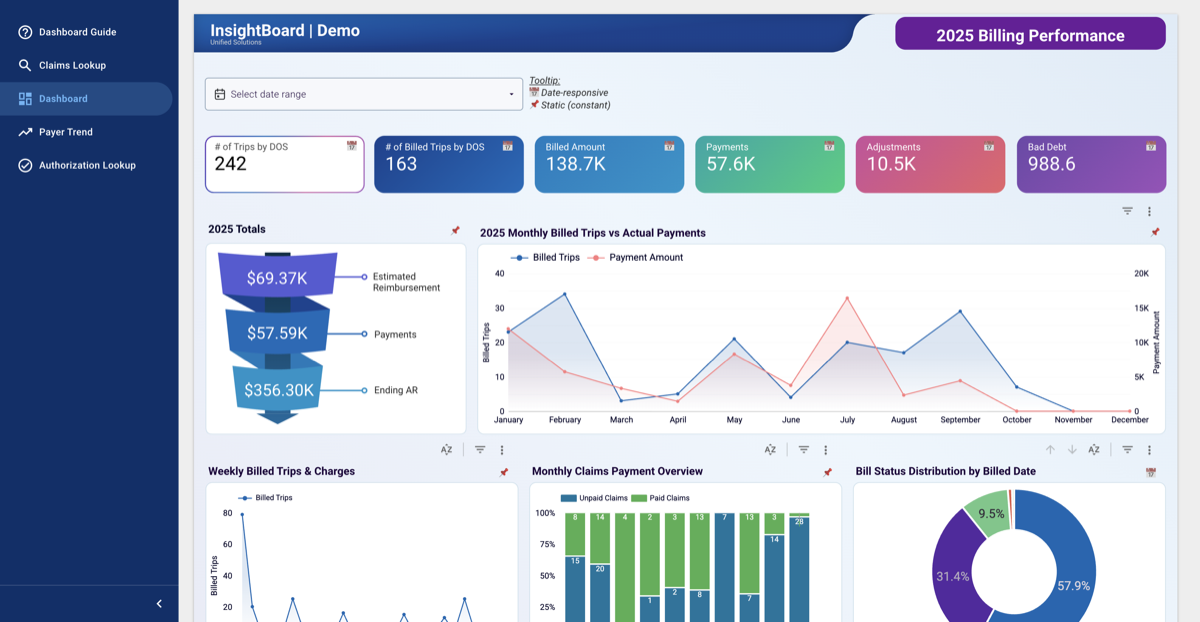The height and width of the screenshot is (622, 1200).
Task: Click calendar icon on Adjustments card
Action: point(989,146)
